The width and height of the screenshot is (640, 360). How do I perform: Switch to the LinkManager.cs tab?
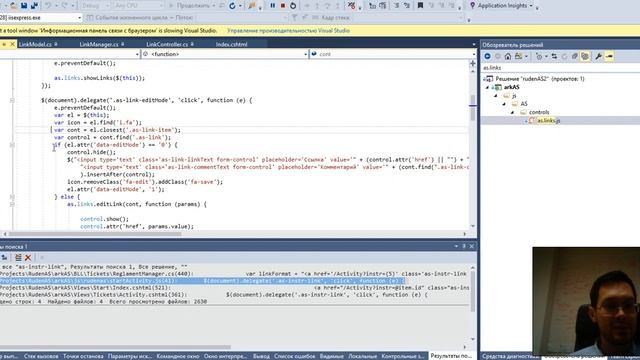click(99, 44)
